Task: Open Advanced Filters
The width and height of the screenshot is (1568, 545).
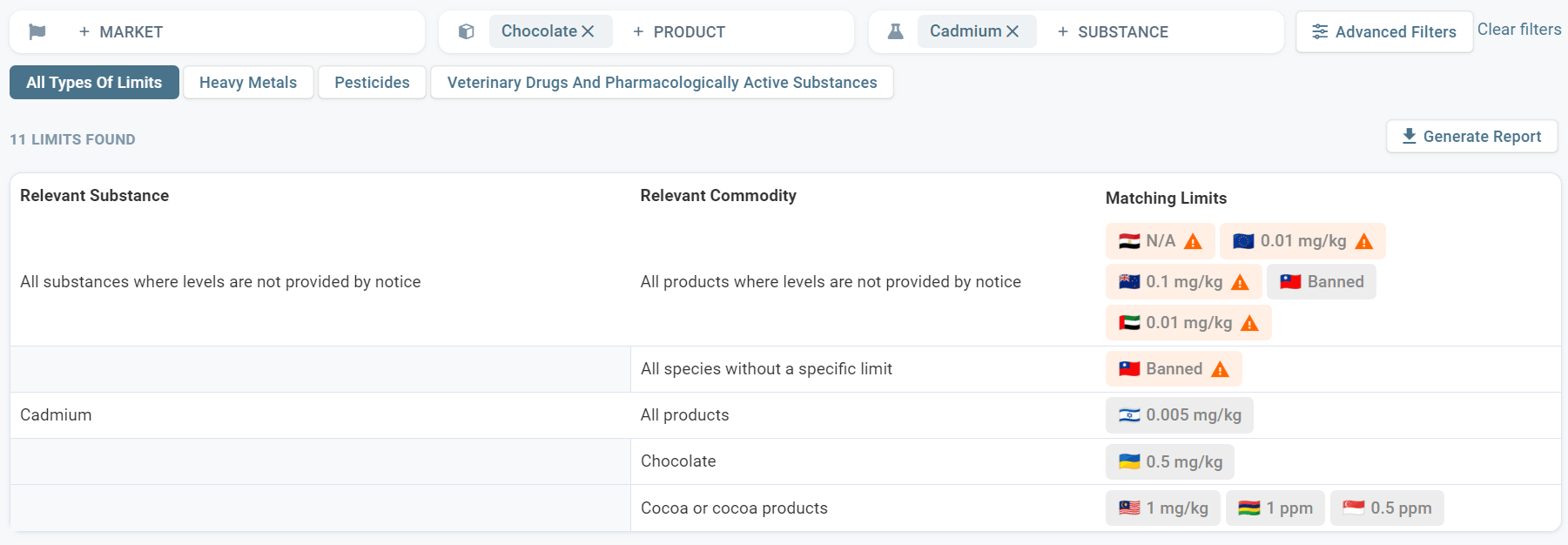Action: (1384, 32)
